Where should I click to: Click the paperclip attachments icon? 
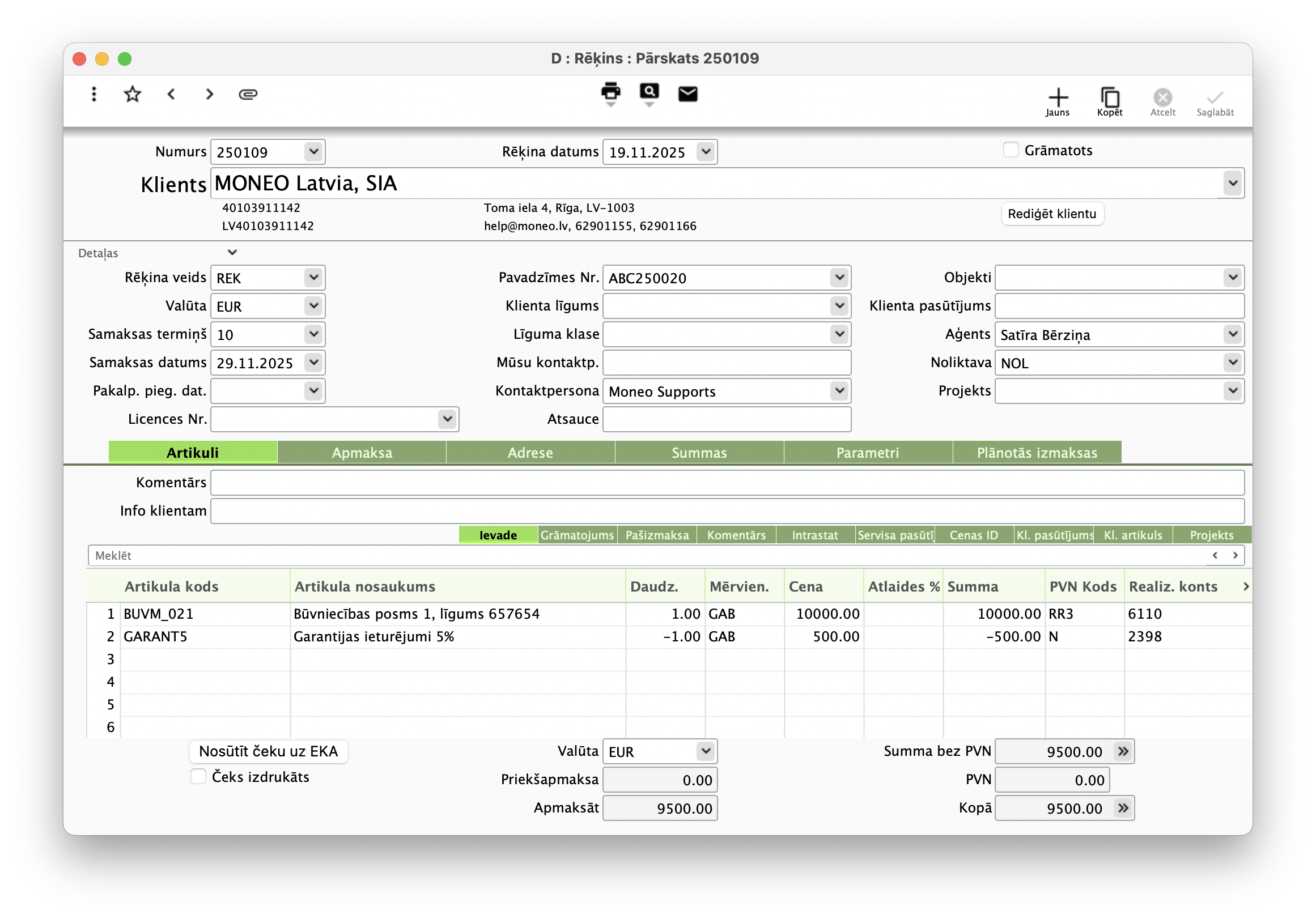pos(248,94)
